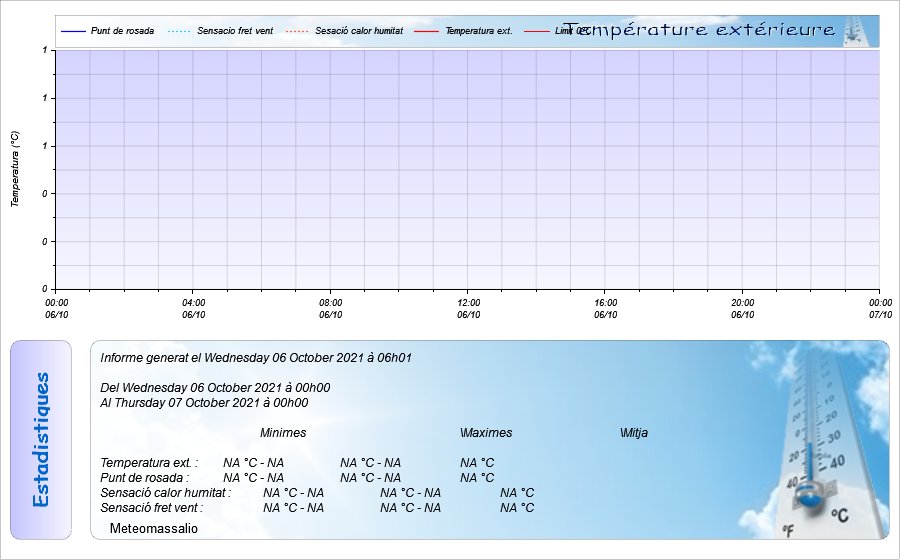The height and width of the screenshot is (560, 900).
Task: Click the 12:00 06/10 time axis label
Action: [468, 309]
